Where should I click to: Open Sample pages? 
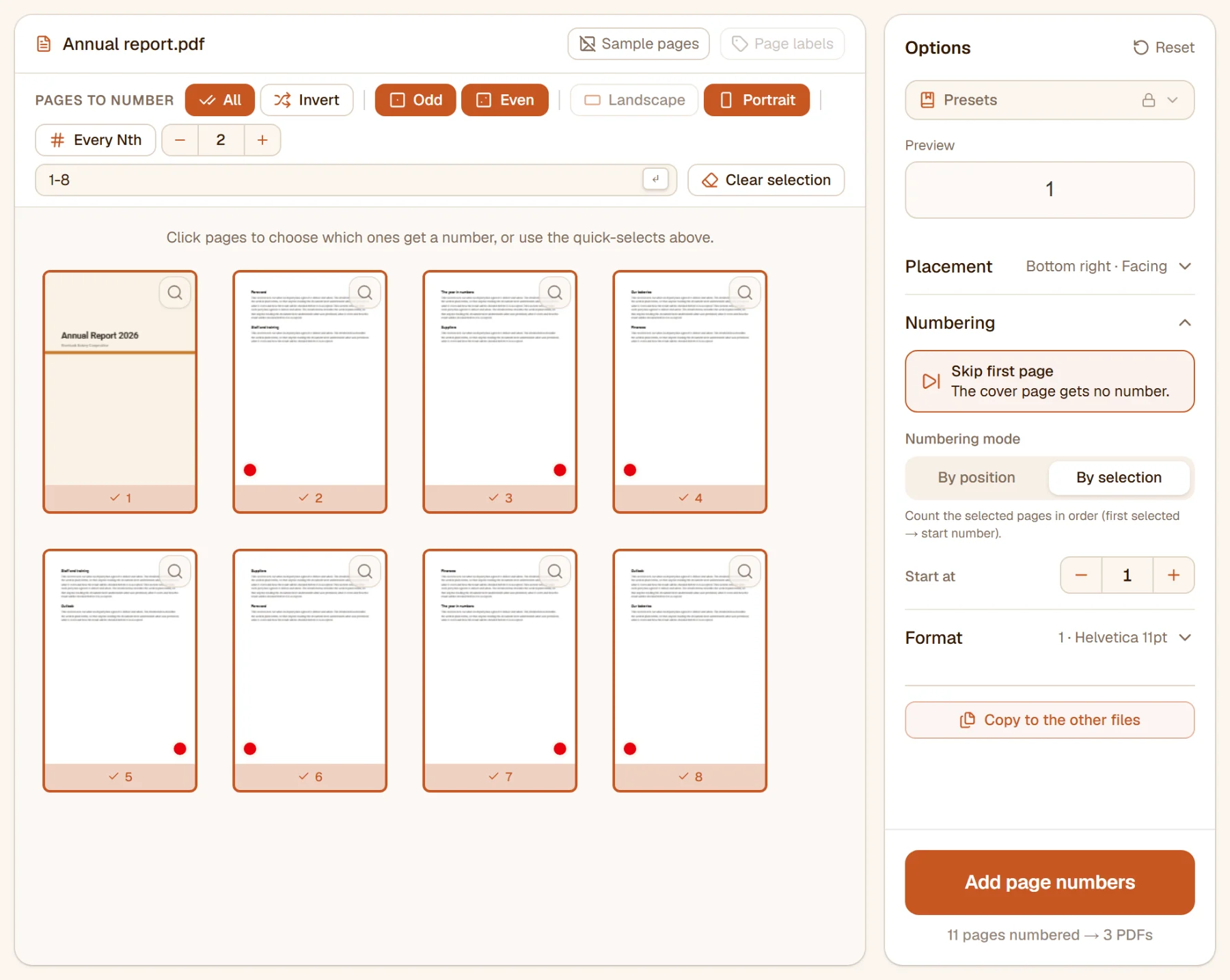pyautogui.click(x=638, y=44)
